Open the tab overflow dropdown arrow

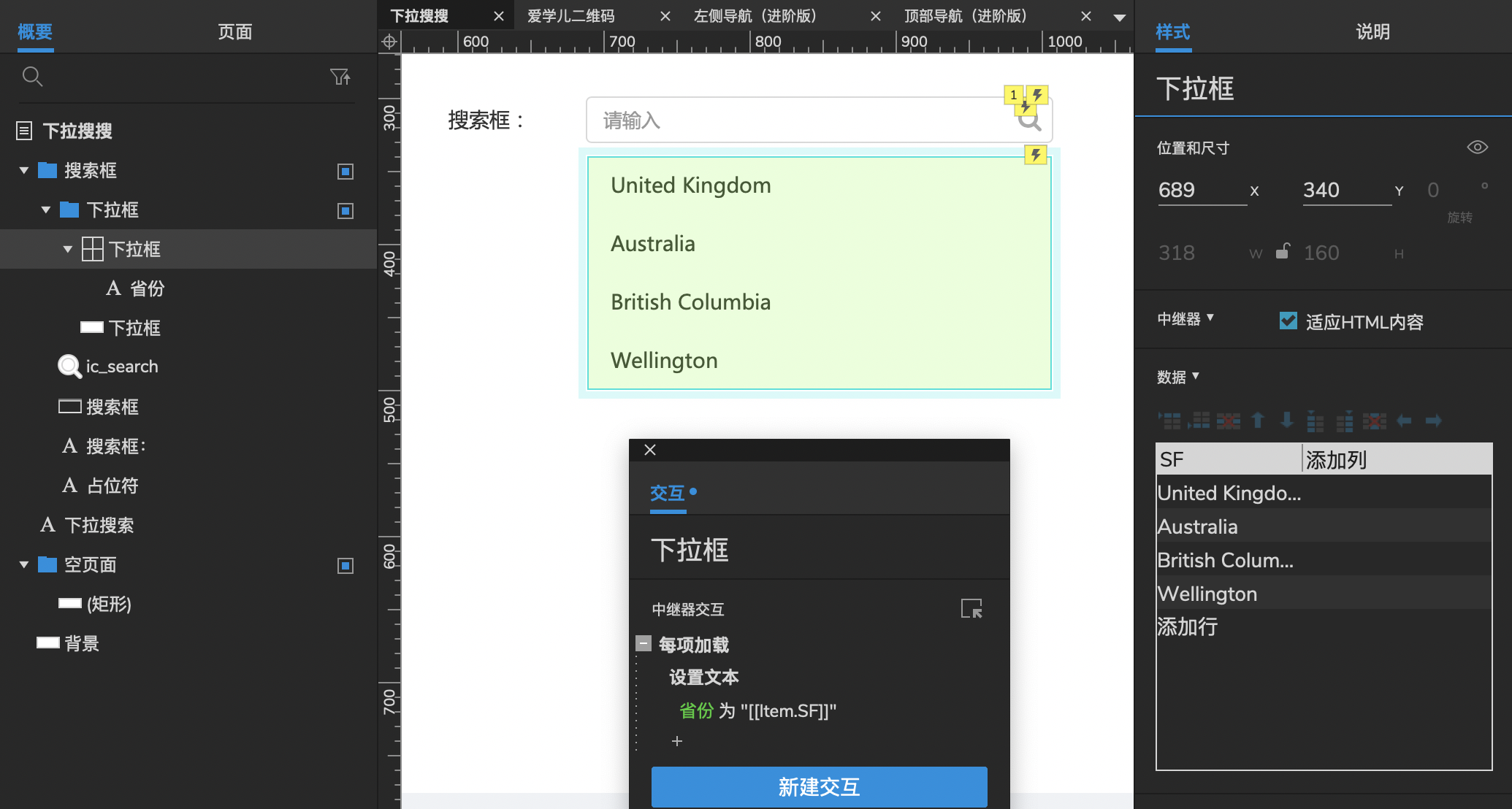(1119, 18)
